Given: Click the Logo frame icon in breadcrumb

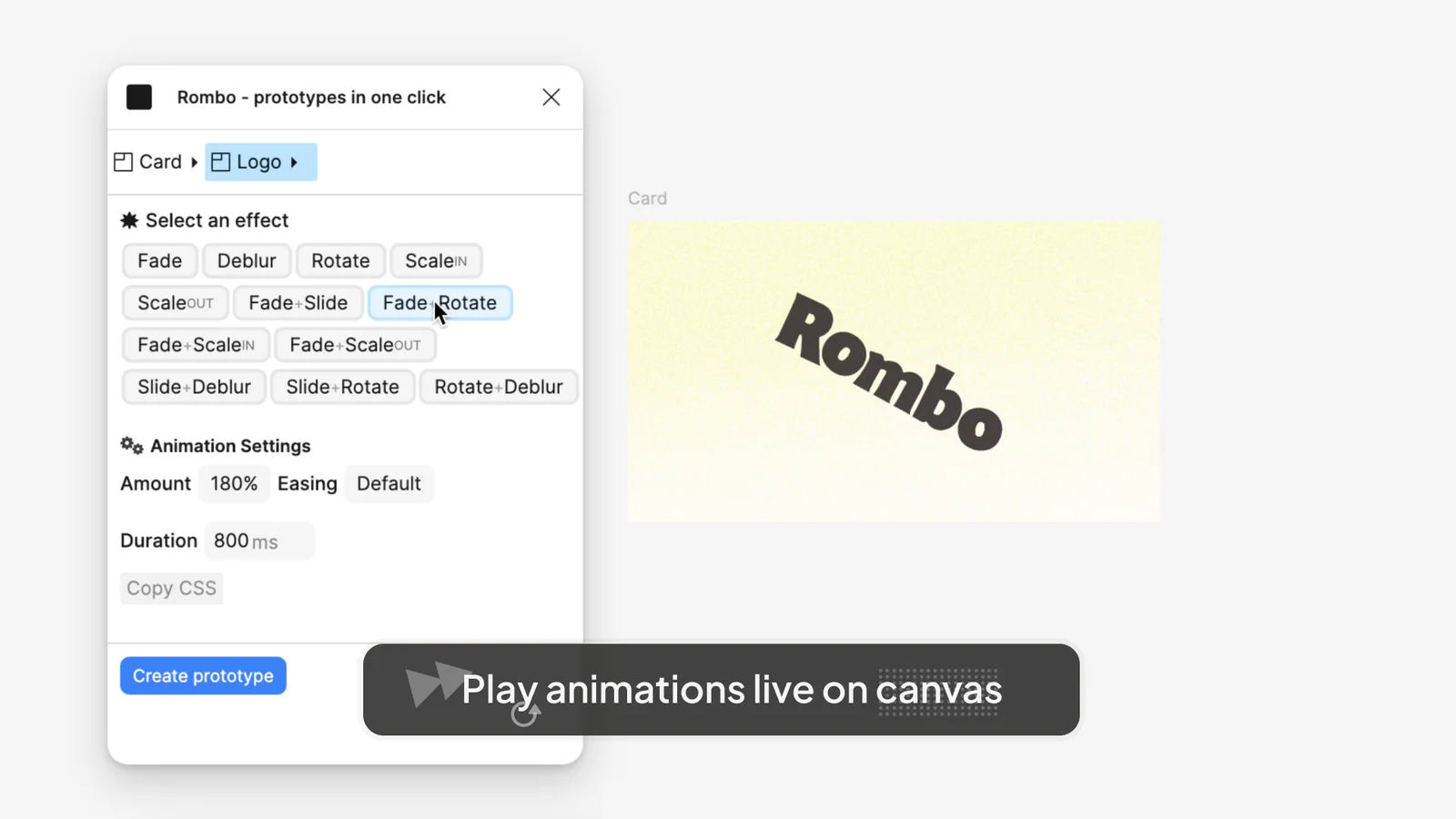Looking at the screenshot, I should [x=221, y=162].
